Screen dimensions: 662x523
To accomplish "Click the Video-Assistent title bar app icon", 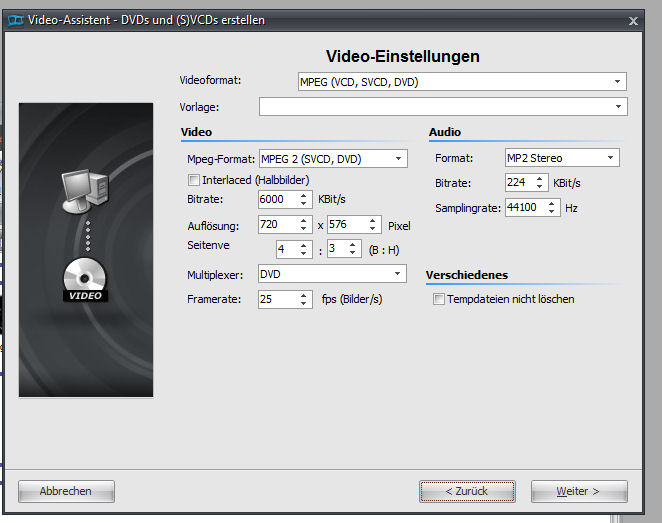I will [x=11, y=20].
